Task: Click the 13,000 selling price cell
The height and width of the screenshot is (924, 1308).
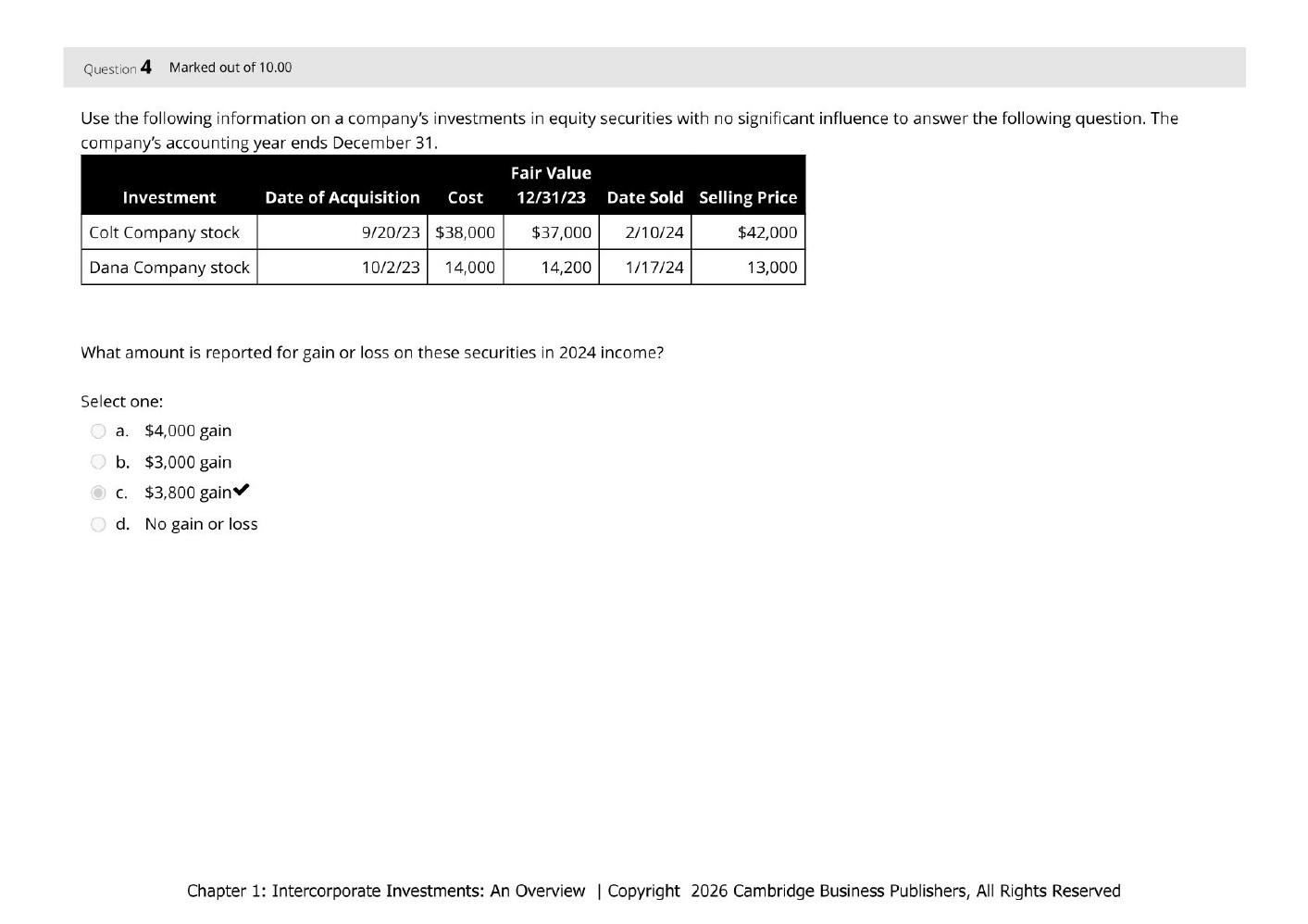Action: (x=748, y=268)
